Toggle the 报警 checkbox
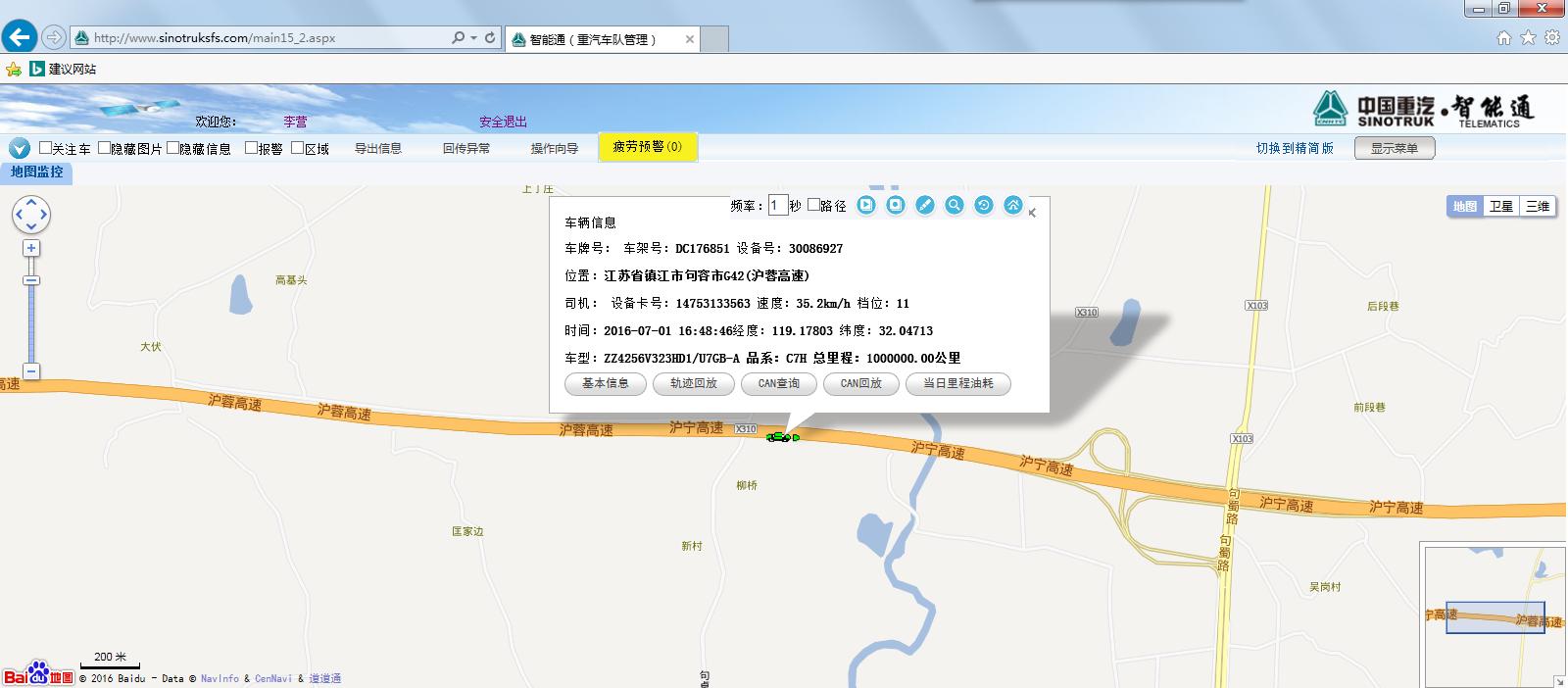The image size is (1568, 688). (251, 148)
